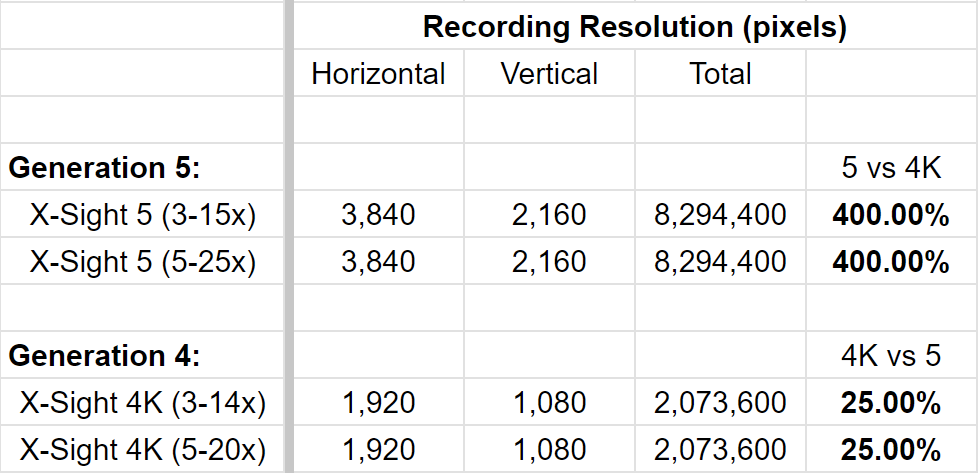Select the '4K vs 5' cell
This screenshot has height=473, width=978.
891,355
